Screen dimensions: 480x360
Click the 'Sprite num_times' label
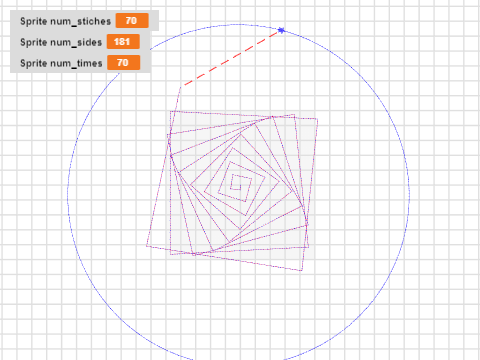point(61,63)
